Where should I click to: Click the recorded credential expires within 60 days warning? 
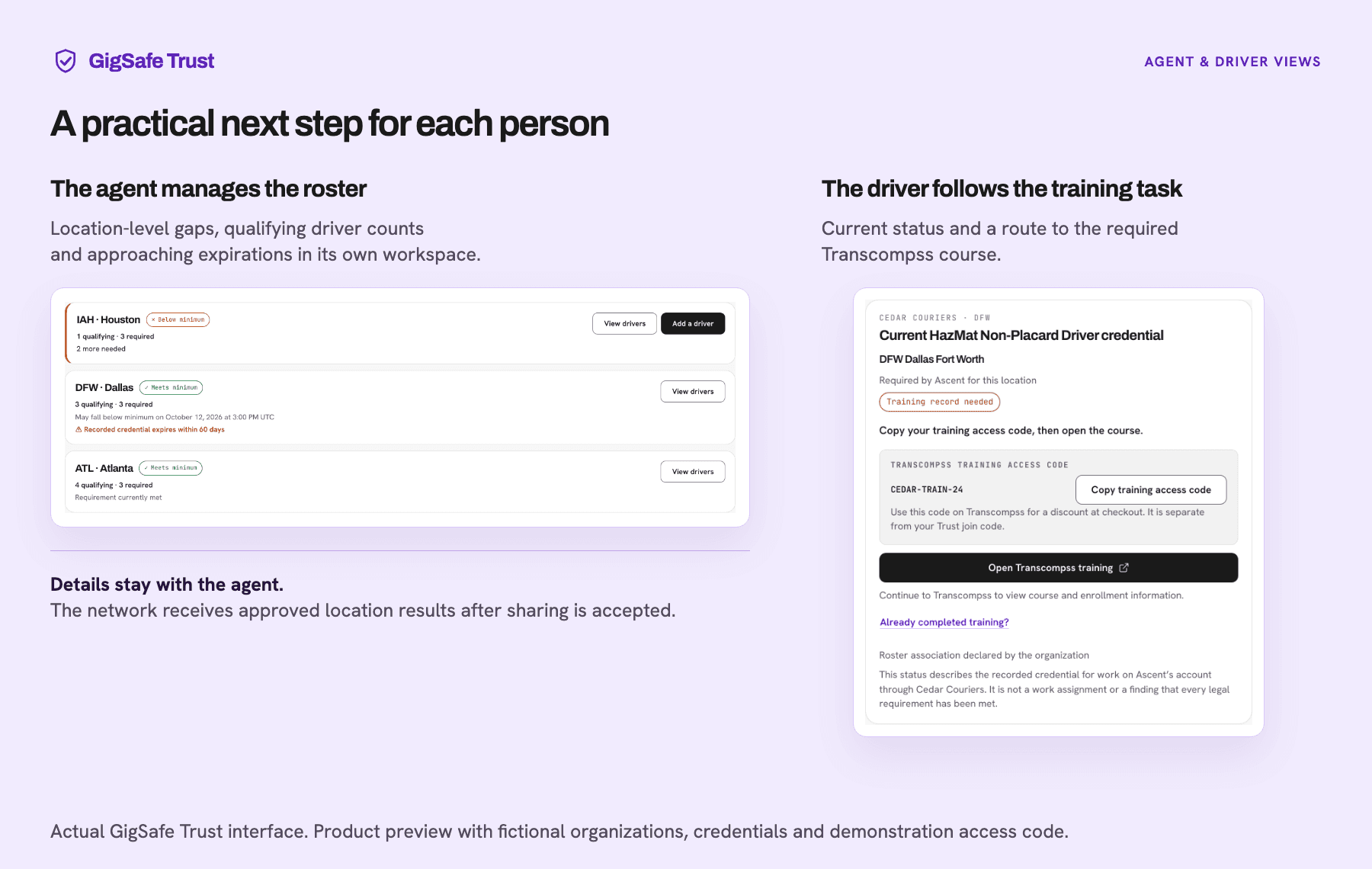[x=150, y=430]
